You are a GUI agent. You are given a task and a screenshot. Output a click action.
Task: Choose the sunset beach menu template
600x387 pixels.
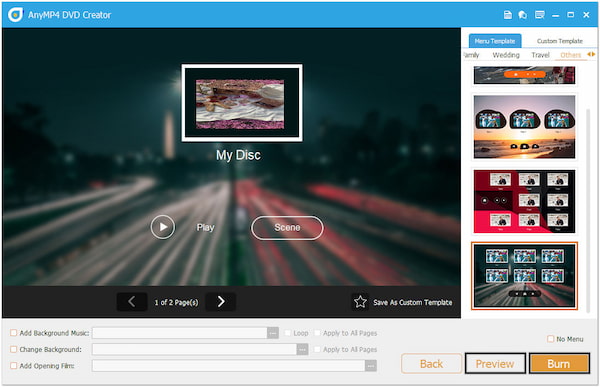[x=524, y=127]
